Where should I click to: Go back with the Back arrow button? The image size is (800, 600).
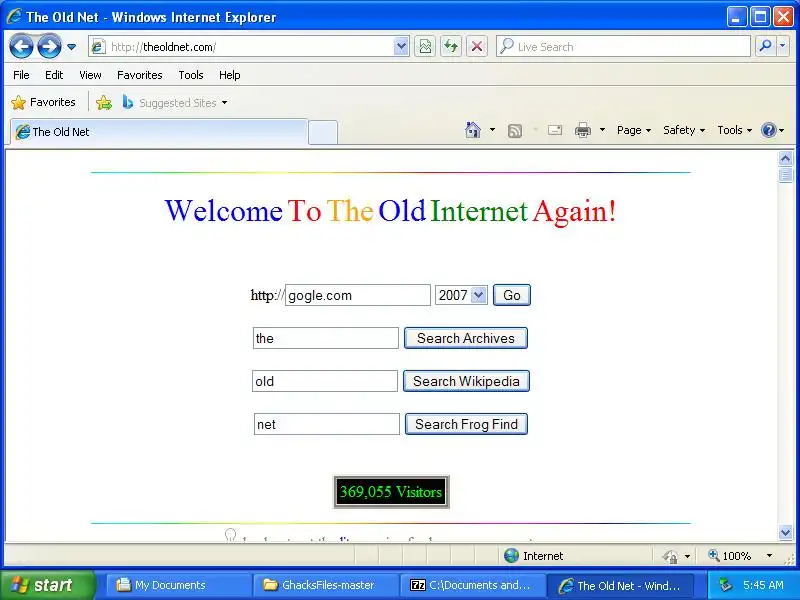(21, 47)
